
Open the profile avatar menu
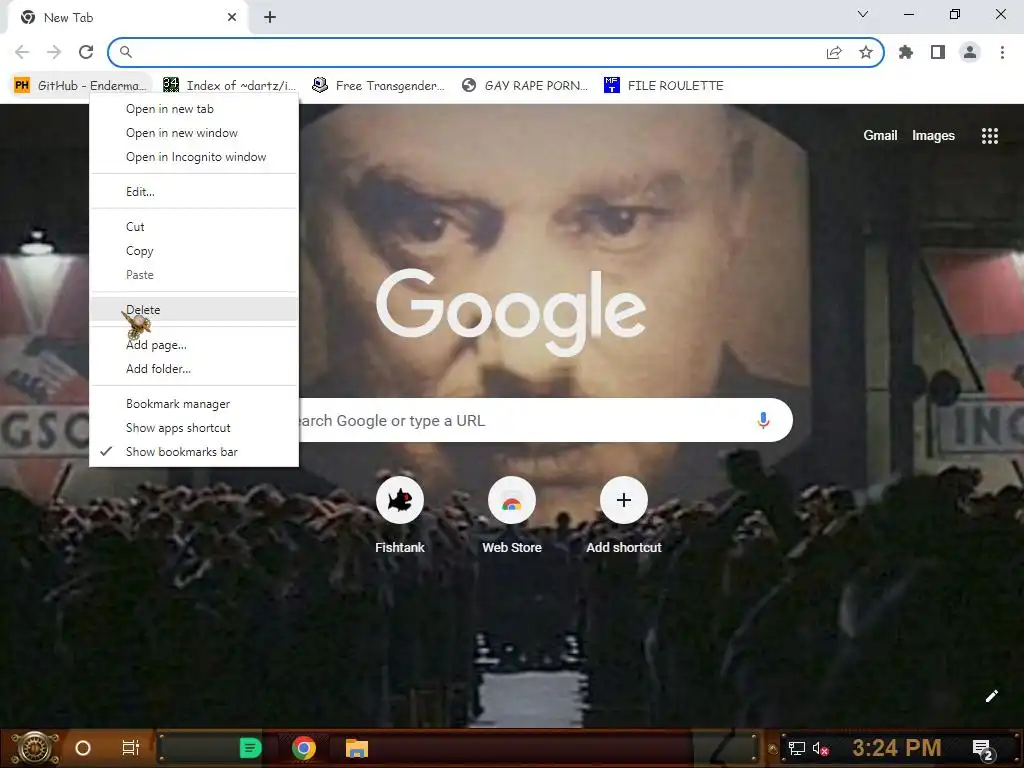pos(970,52)
